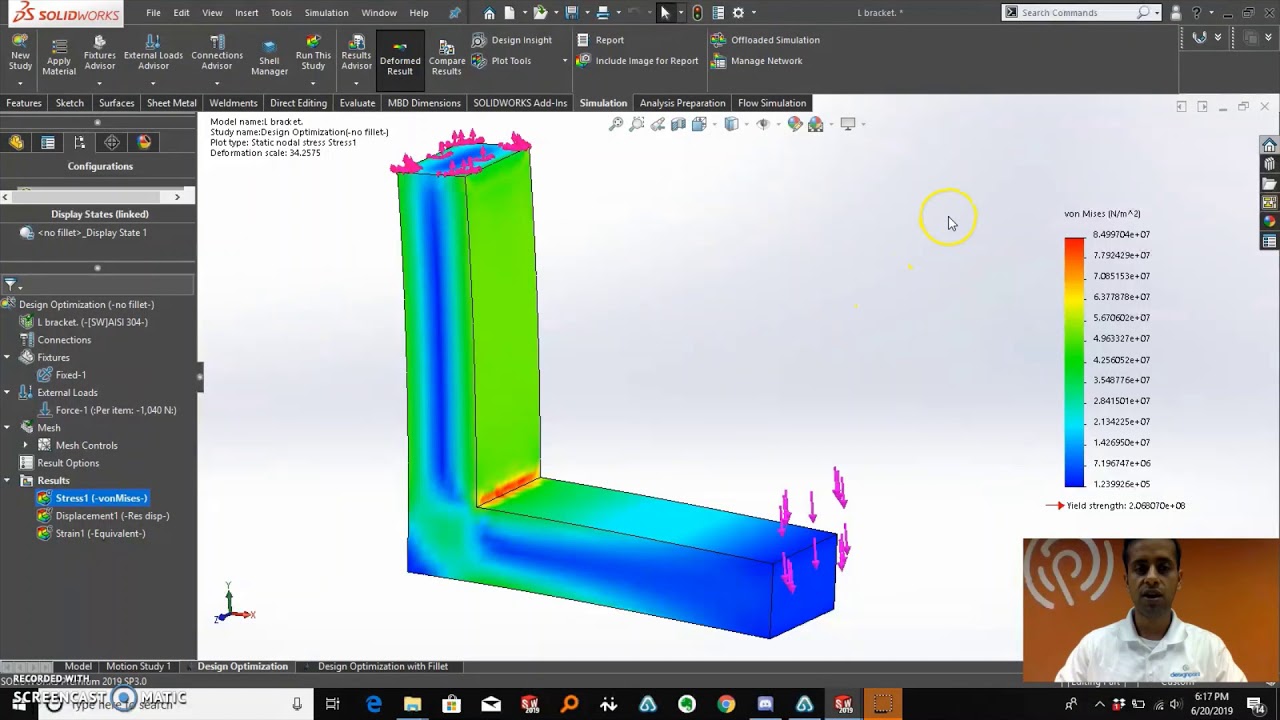Launch the Fixtures Advisor
Screen dimensions: 1280x720
(x=99, y=54)
